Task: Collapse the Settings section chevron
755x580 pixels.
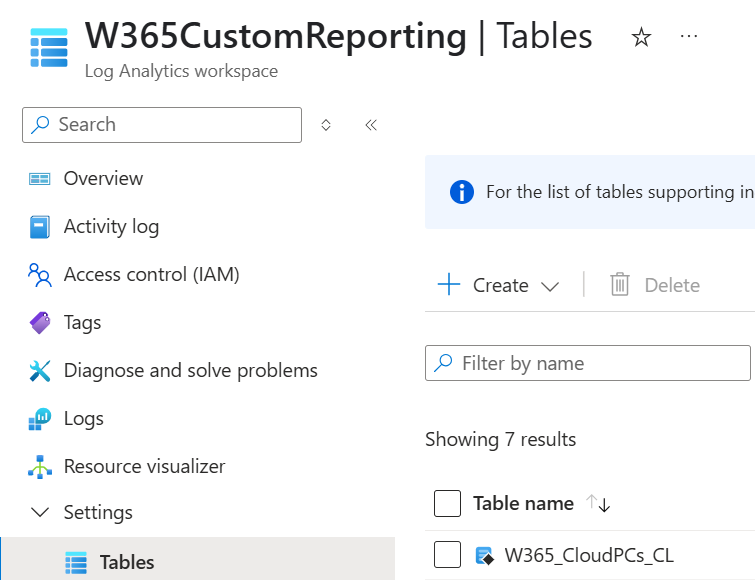Action: [39, 512]
